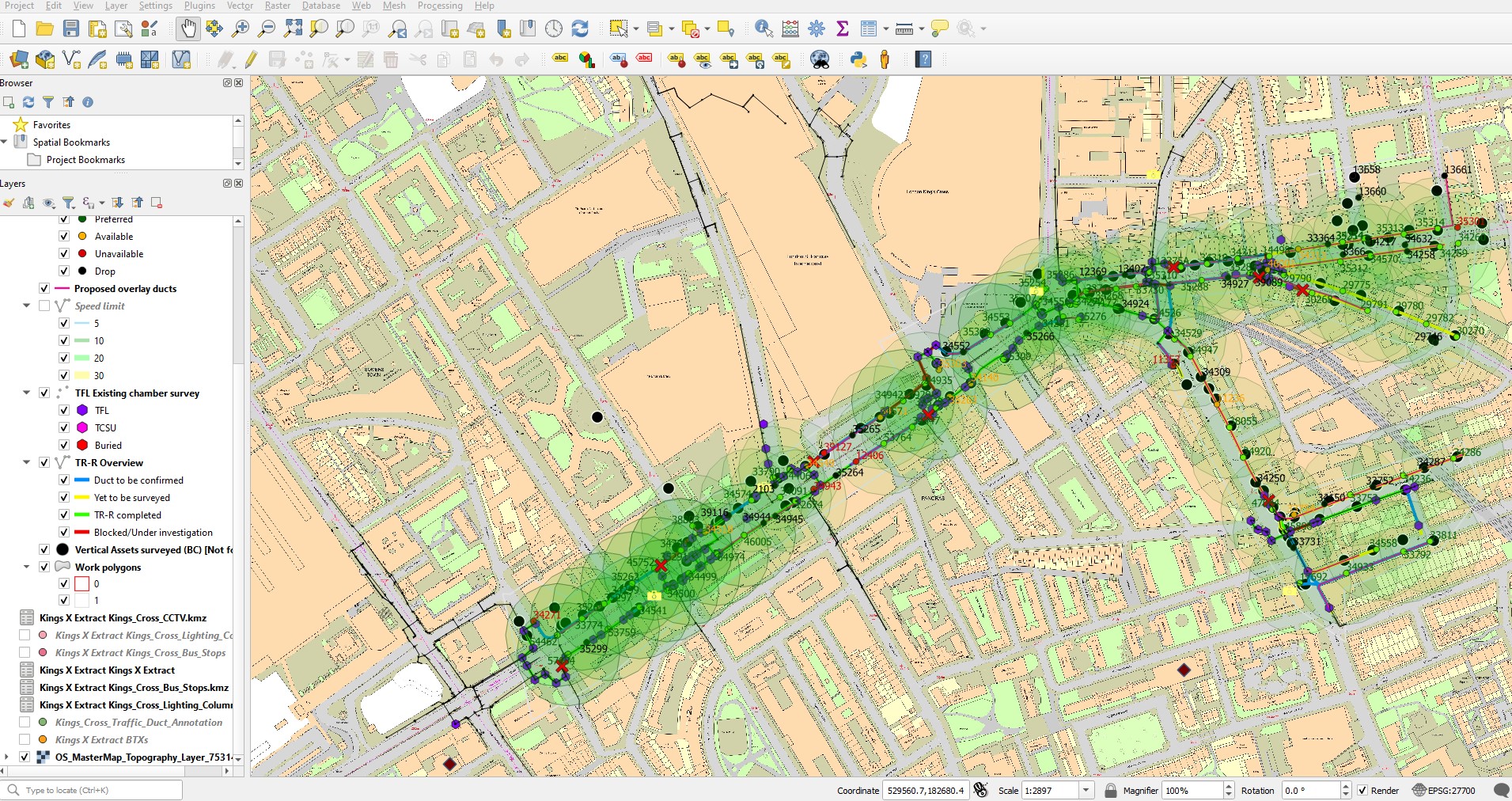This screenshot has width=1512, height=801.
Task: Collapse the TFL Existing chamber survey layer
Action: click(x=26, y=393)
